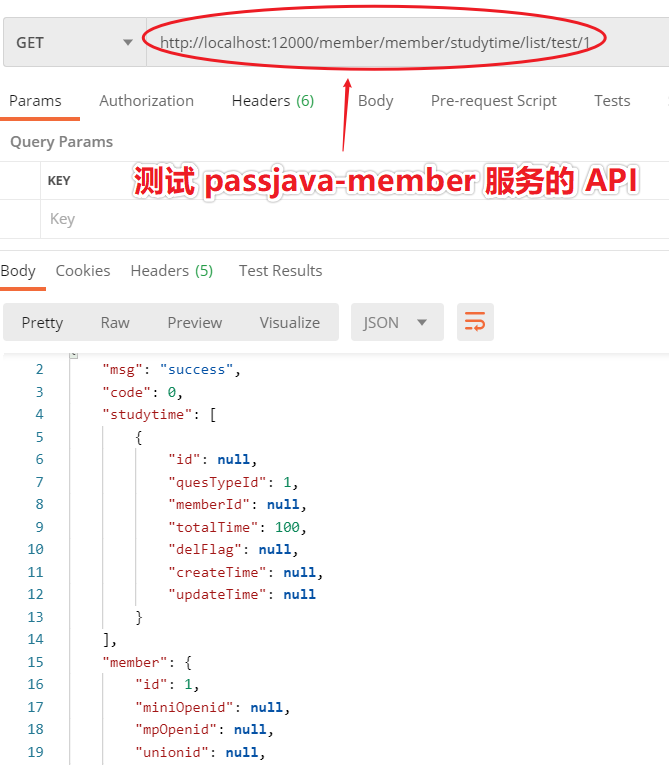Switch the response view to Pretty
Viewport: 669px width, 765px height.
click(42, 322)
